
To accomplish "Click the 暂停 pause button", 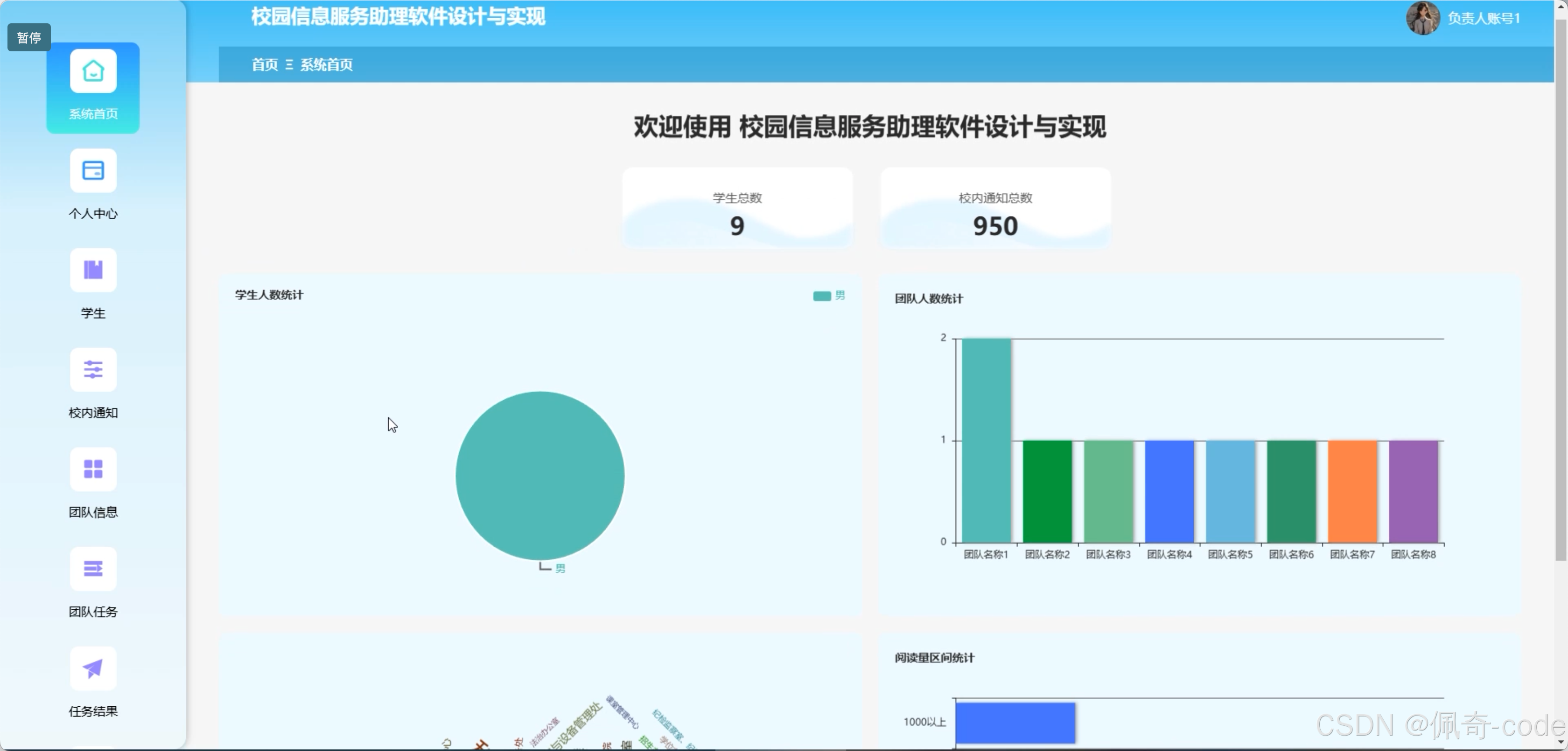I will (x=28, y=38).
